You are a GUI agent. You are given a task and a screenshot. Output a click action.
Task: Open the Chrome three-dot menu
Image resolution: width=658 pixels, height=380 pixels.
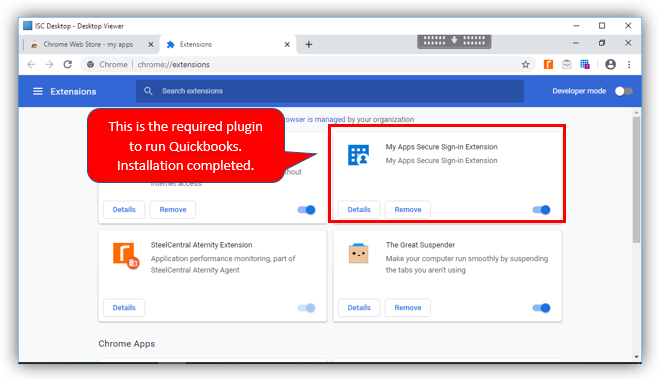(x=629, y=65)
